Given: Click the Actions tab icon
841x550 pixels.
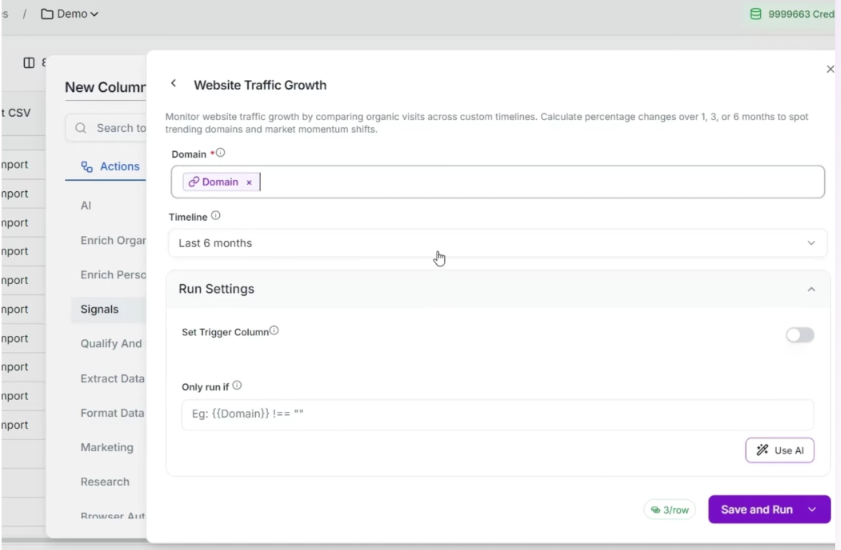Looking at the screenshot, I should (87, 167).
